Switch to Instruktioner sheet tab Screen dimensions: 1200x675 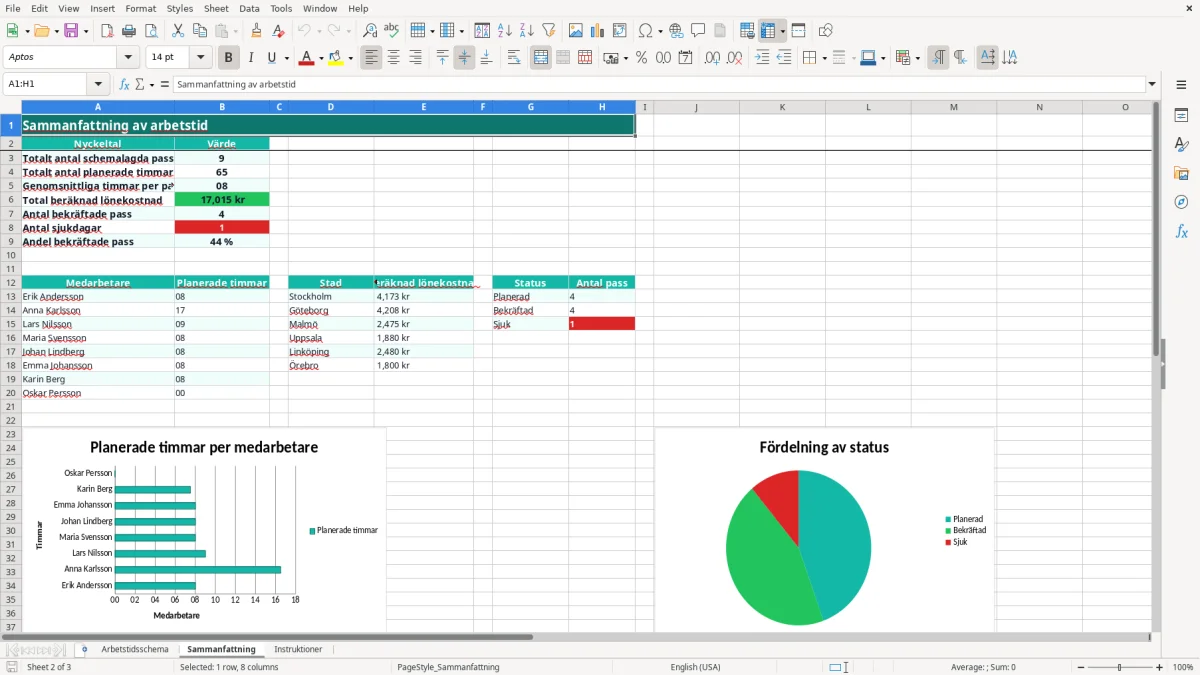[298, 649]
